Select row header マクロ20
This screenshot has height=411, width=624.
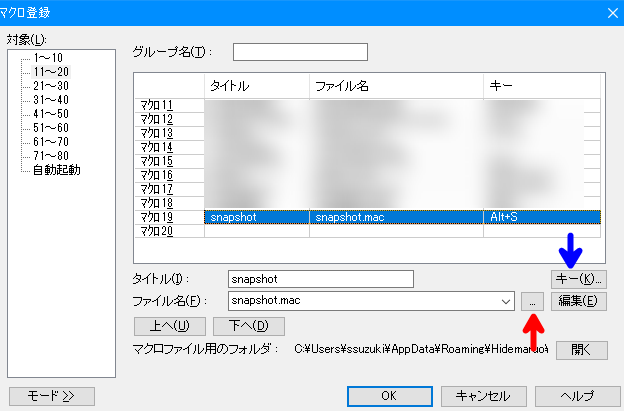170,231
